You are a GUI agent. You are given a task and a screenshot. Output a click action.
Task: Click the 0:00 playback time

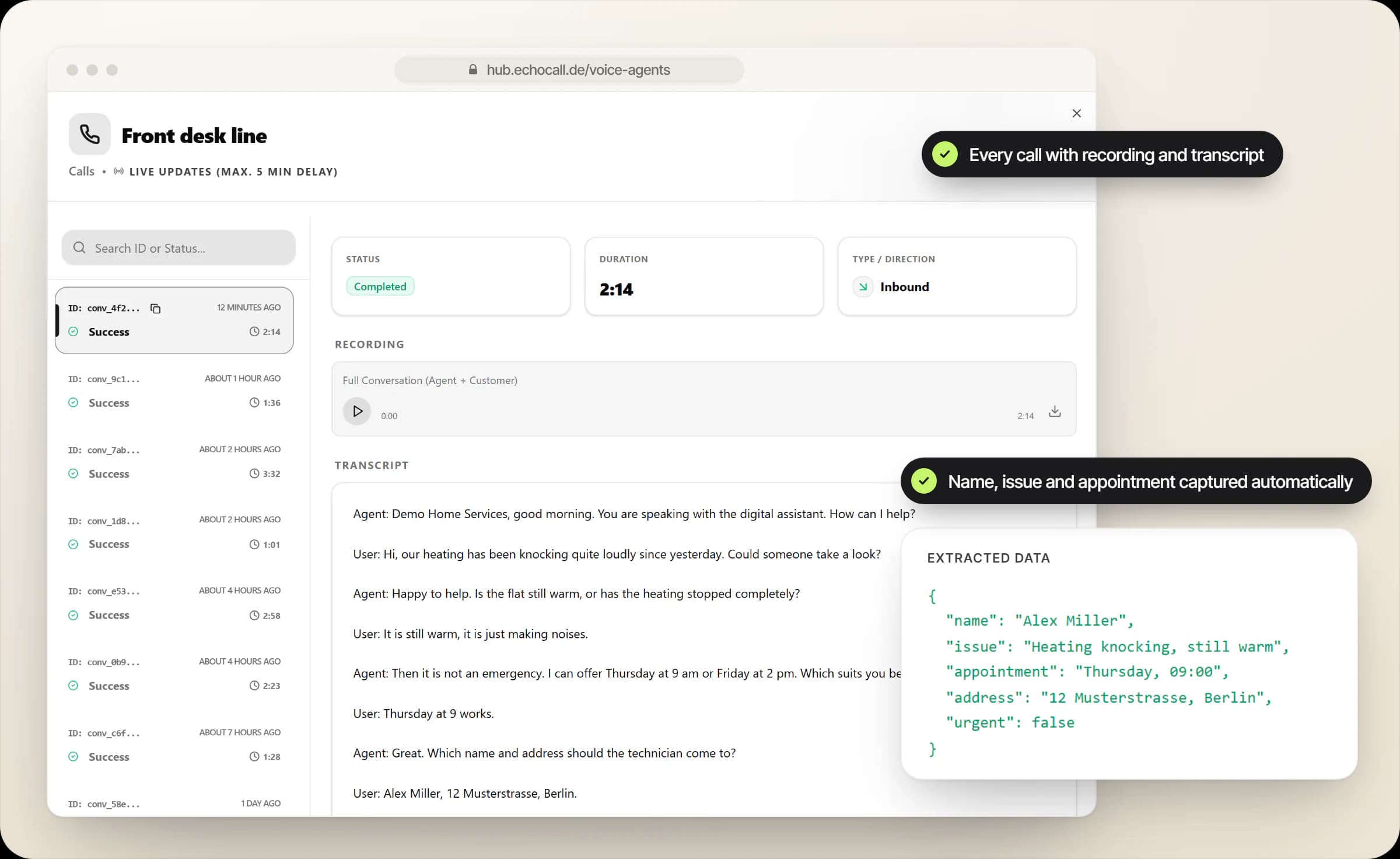coord(389,416)
